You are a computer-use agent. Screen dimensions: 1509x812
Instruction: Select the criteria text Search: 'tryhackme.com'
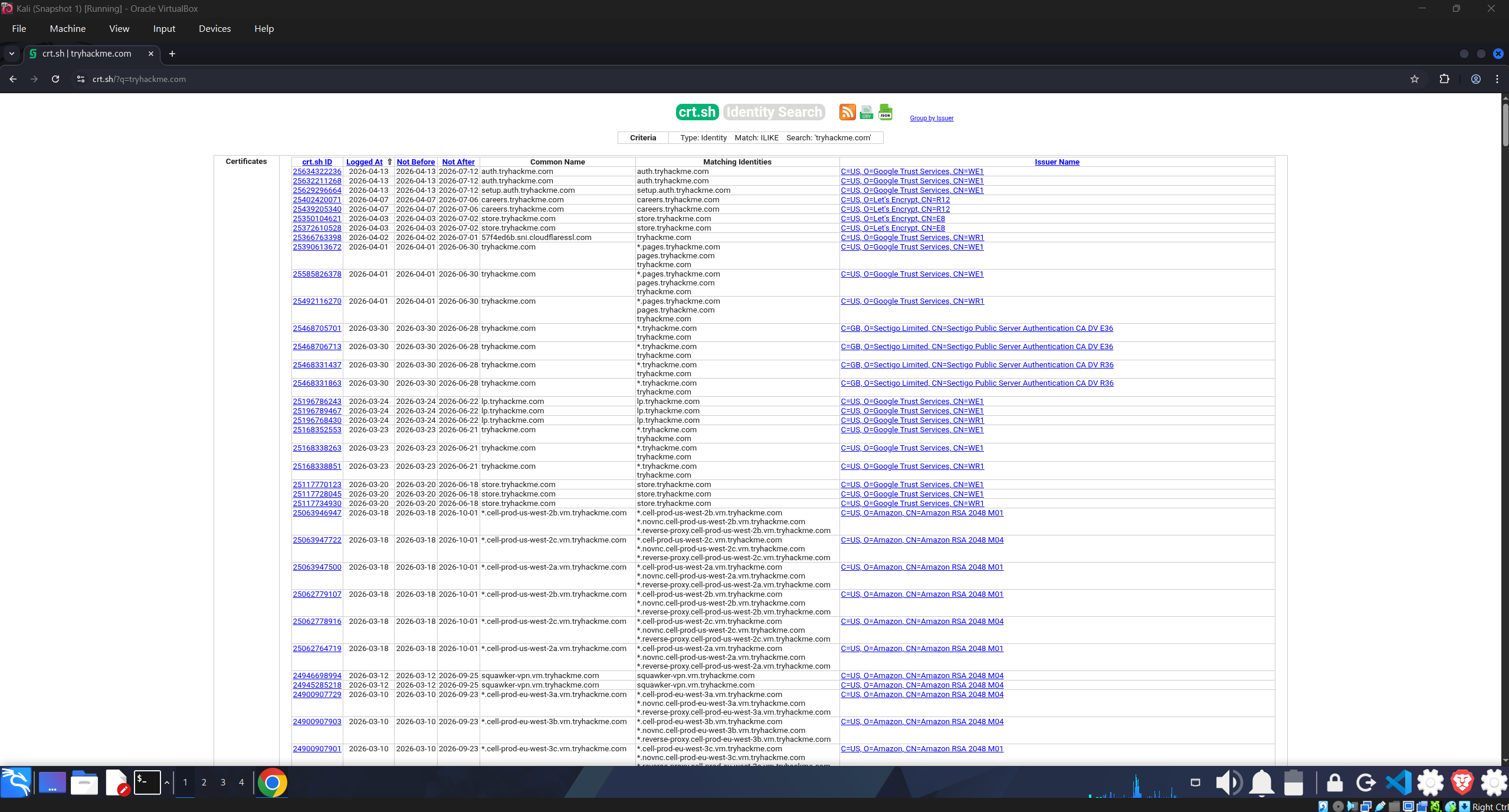828,138
